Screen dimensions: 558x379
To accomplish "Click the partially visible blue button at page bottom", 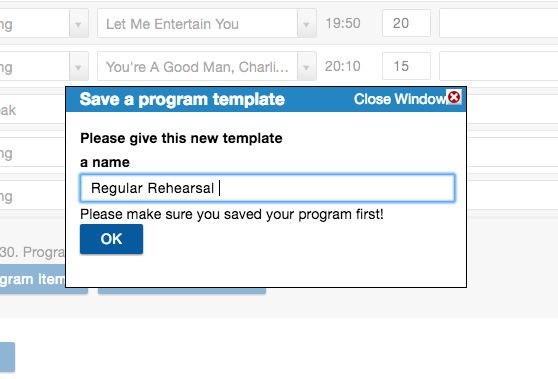I will [7, 357].
